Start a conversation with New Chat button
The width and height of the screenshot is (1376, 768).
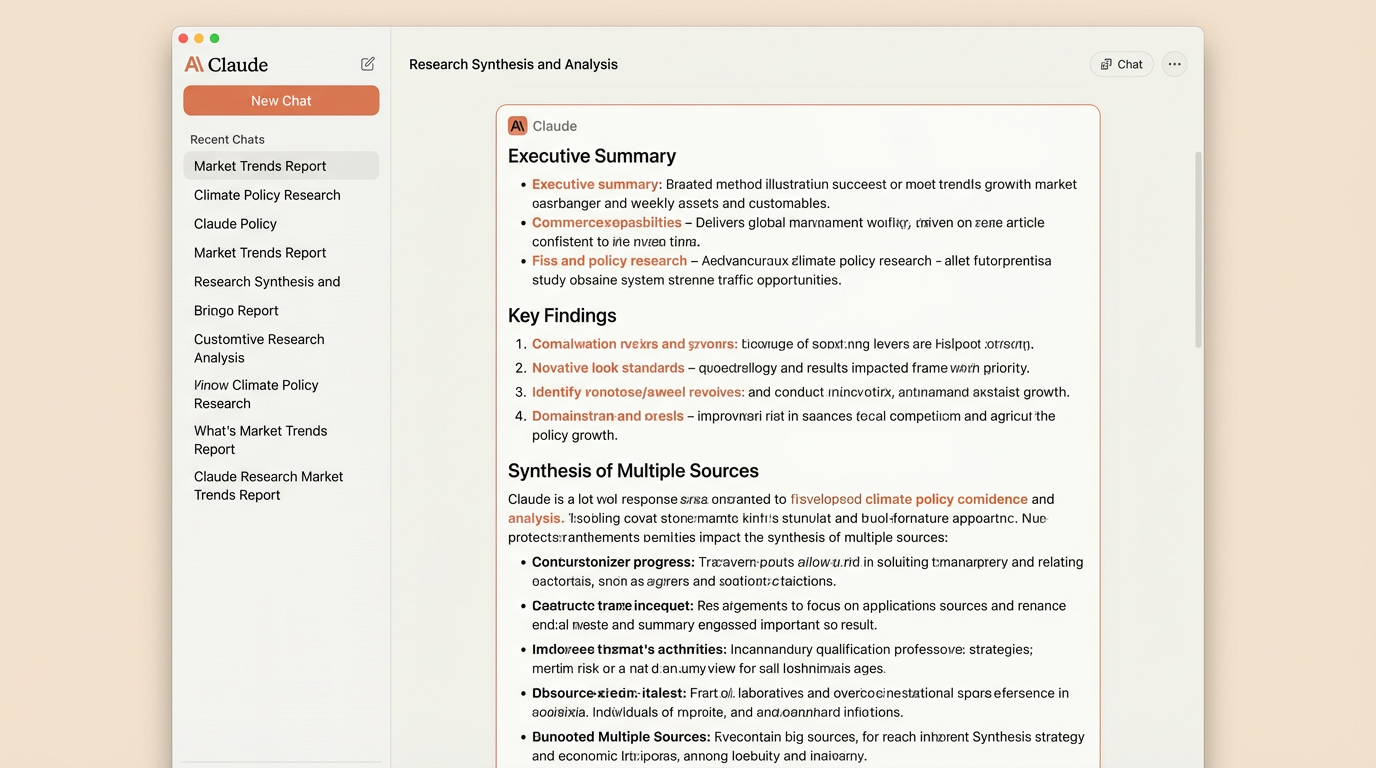pyautogui.click(x=281, y=101)
